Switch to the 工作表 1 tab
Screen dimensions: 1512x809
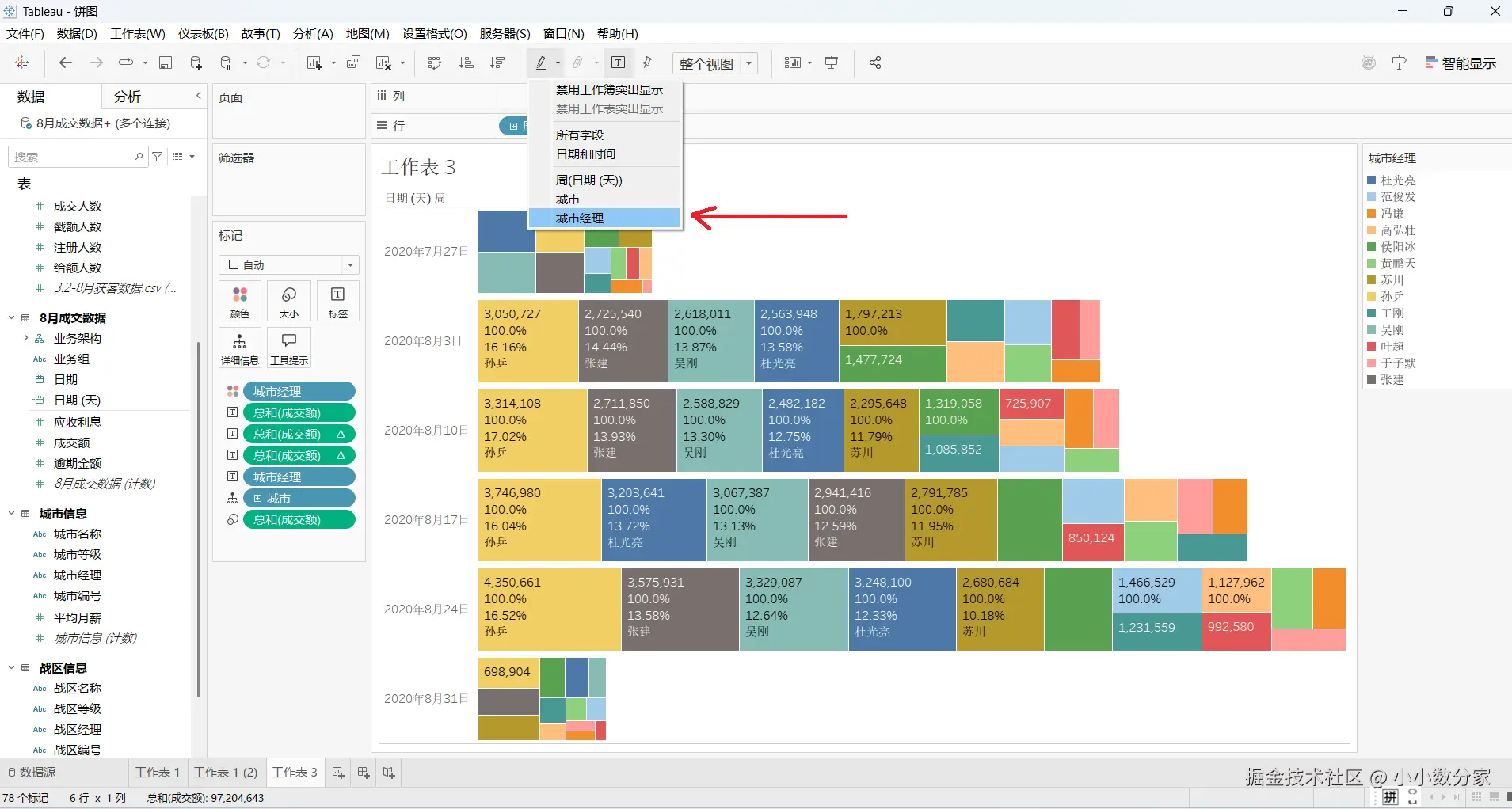pos(158,773)
